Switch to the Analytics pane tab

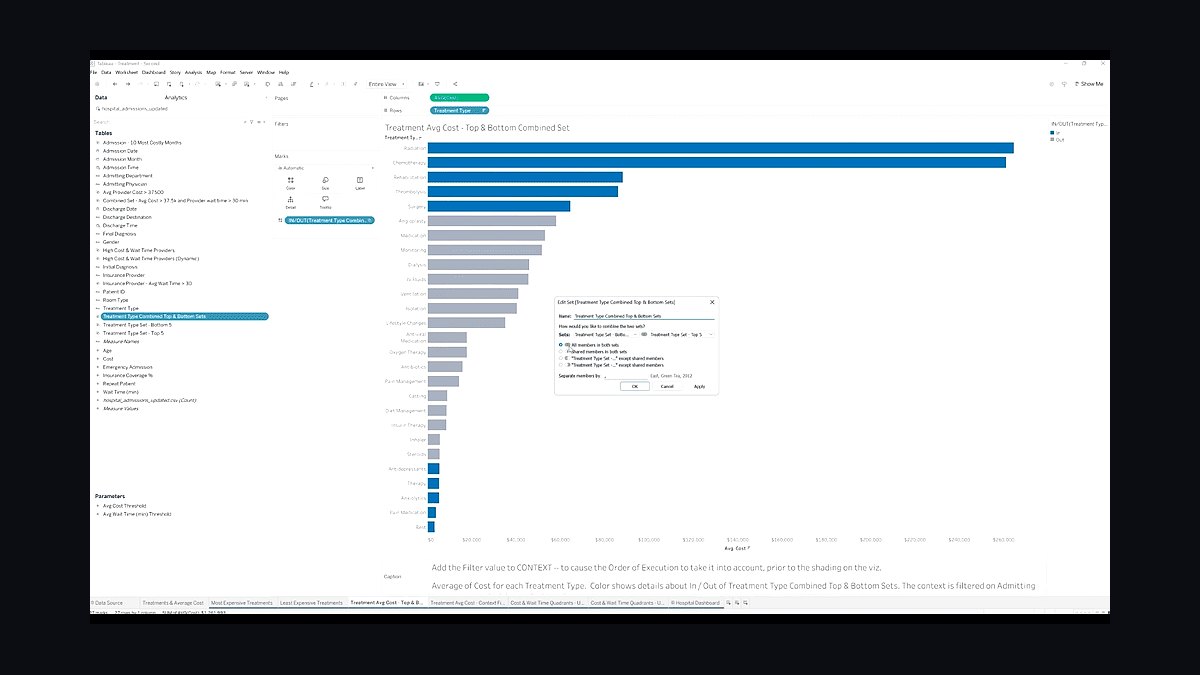[x=175, y=97]
